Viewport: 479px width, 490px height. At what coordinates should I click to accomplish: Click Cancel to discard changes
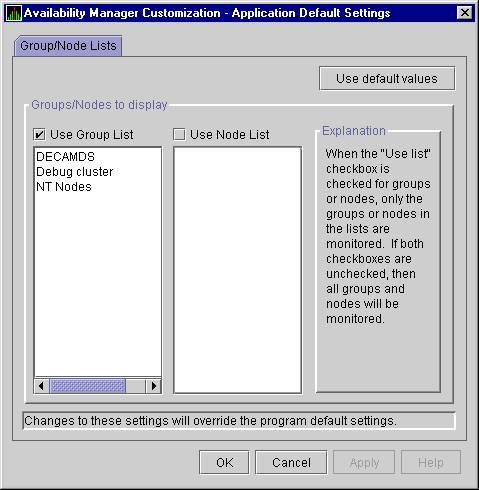point(291,462)
